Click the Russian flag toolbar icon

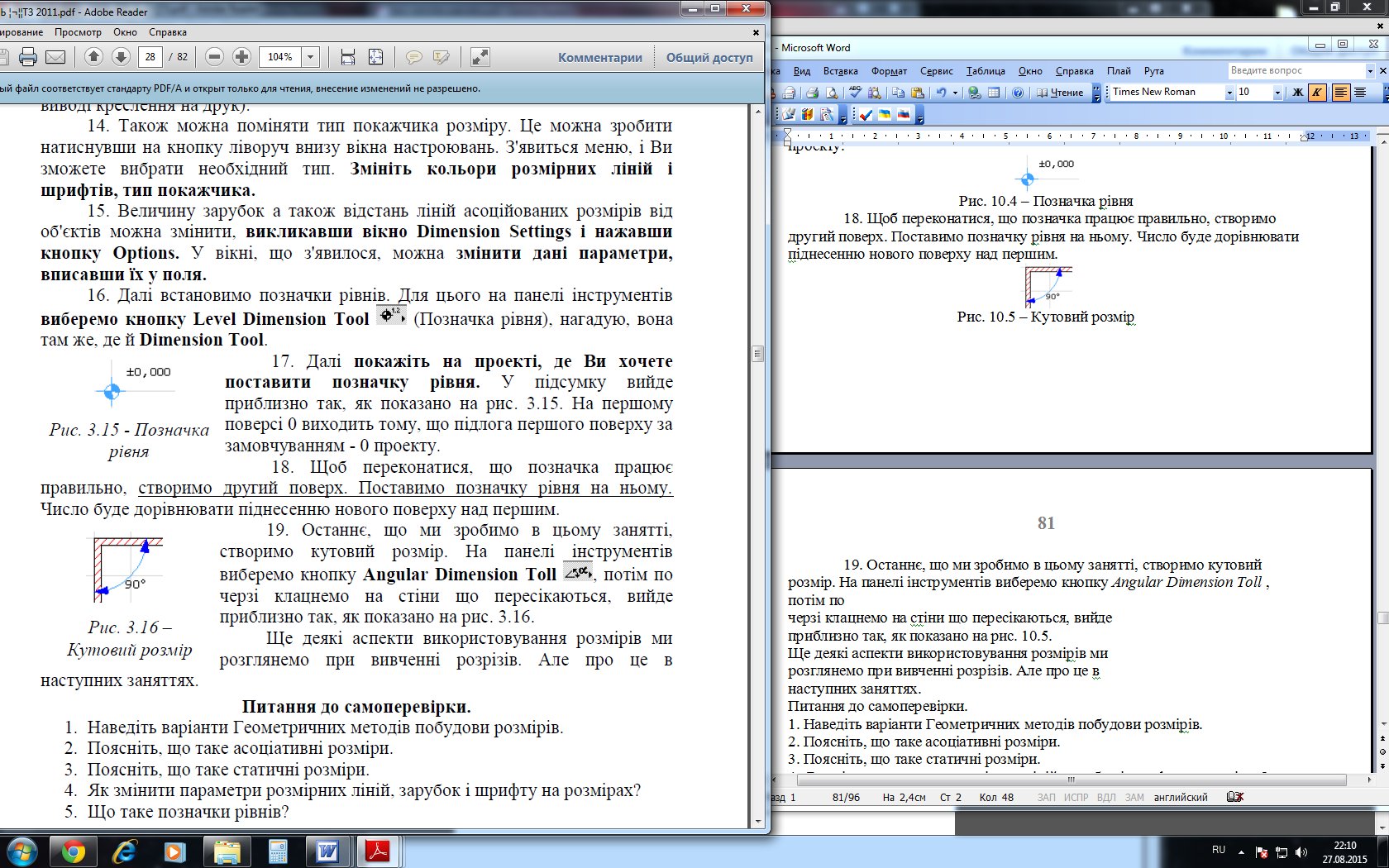click(904, 115)
